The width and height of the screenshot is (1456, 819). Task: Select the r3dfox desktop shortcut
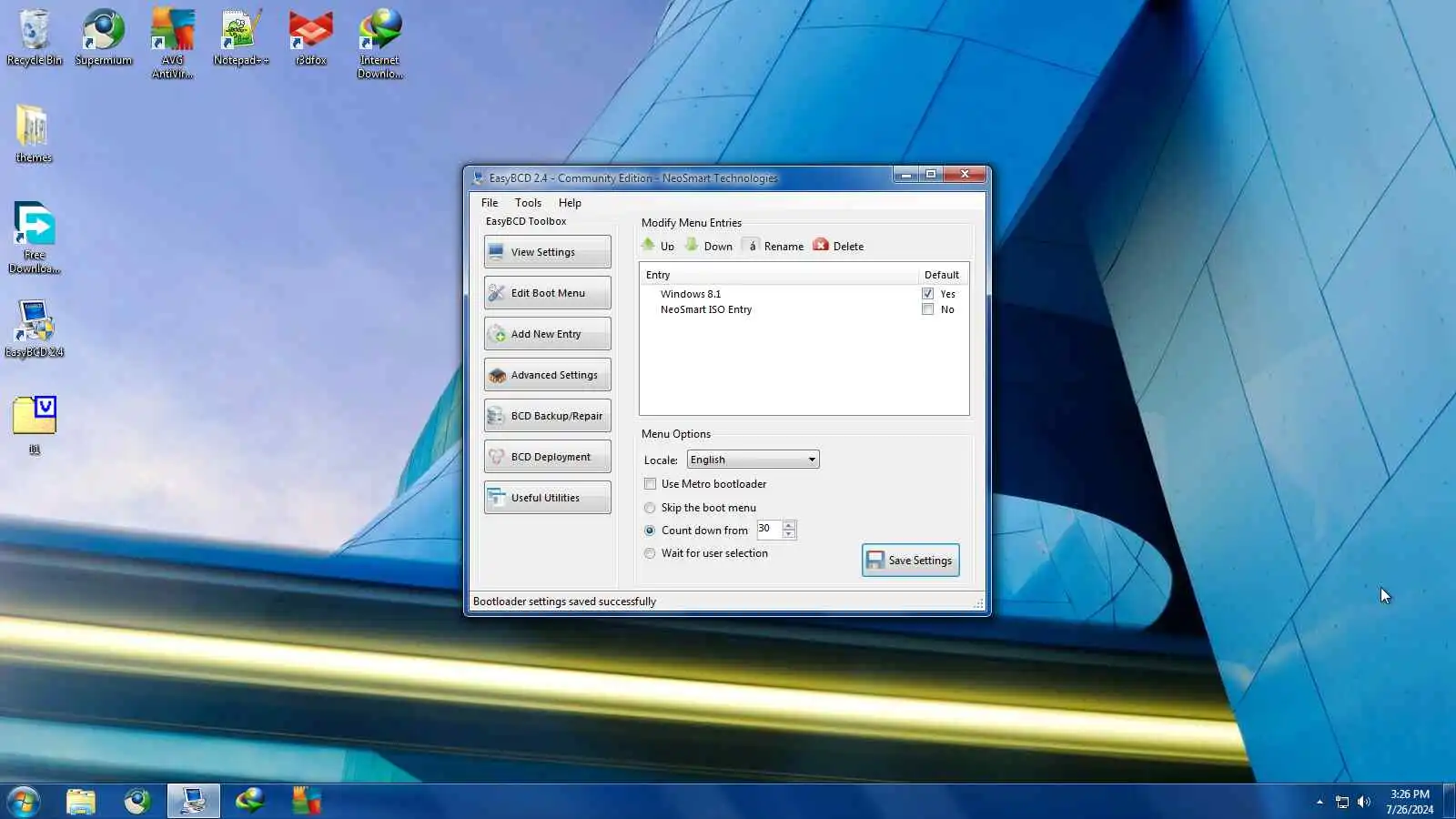pyautogui.click(x=310, y=37)
